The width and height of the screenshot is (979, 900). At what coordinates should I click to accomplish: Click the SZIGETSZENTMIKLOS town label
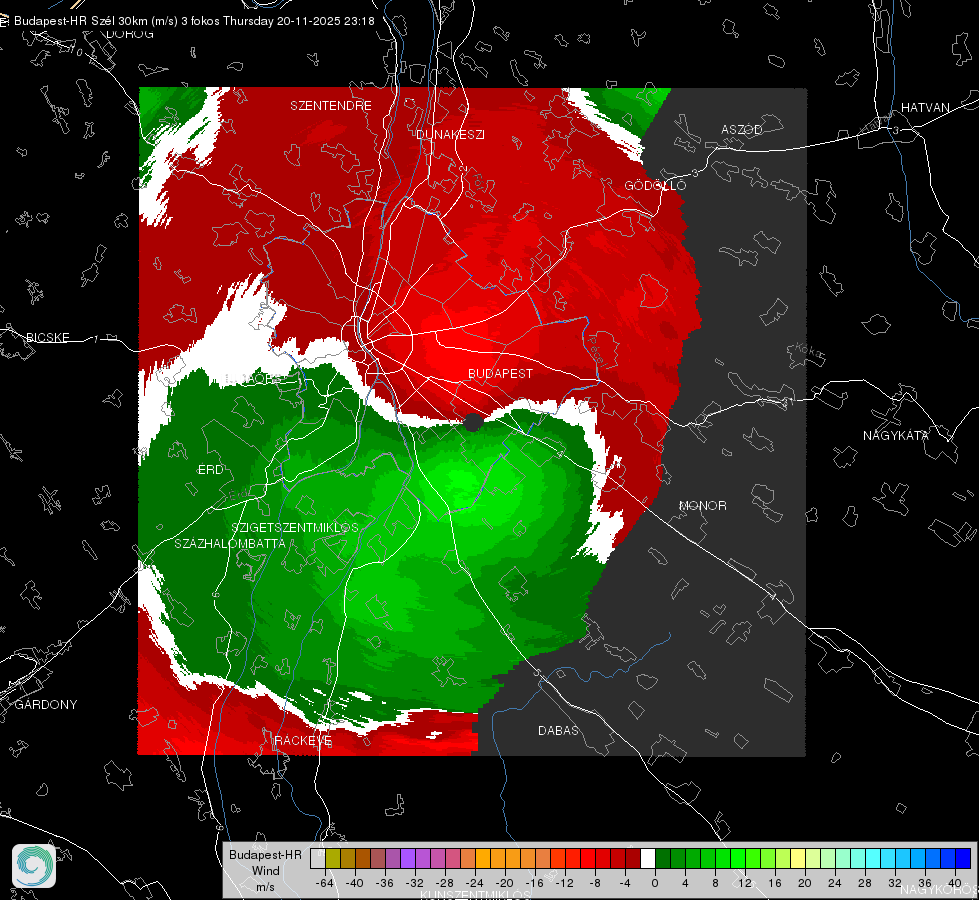[x=295, y=527]
